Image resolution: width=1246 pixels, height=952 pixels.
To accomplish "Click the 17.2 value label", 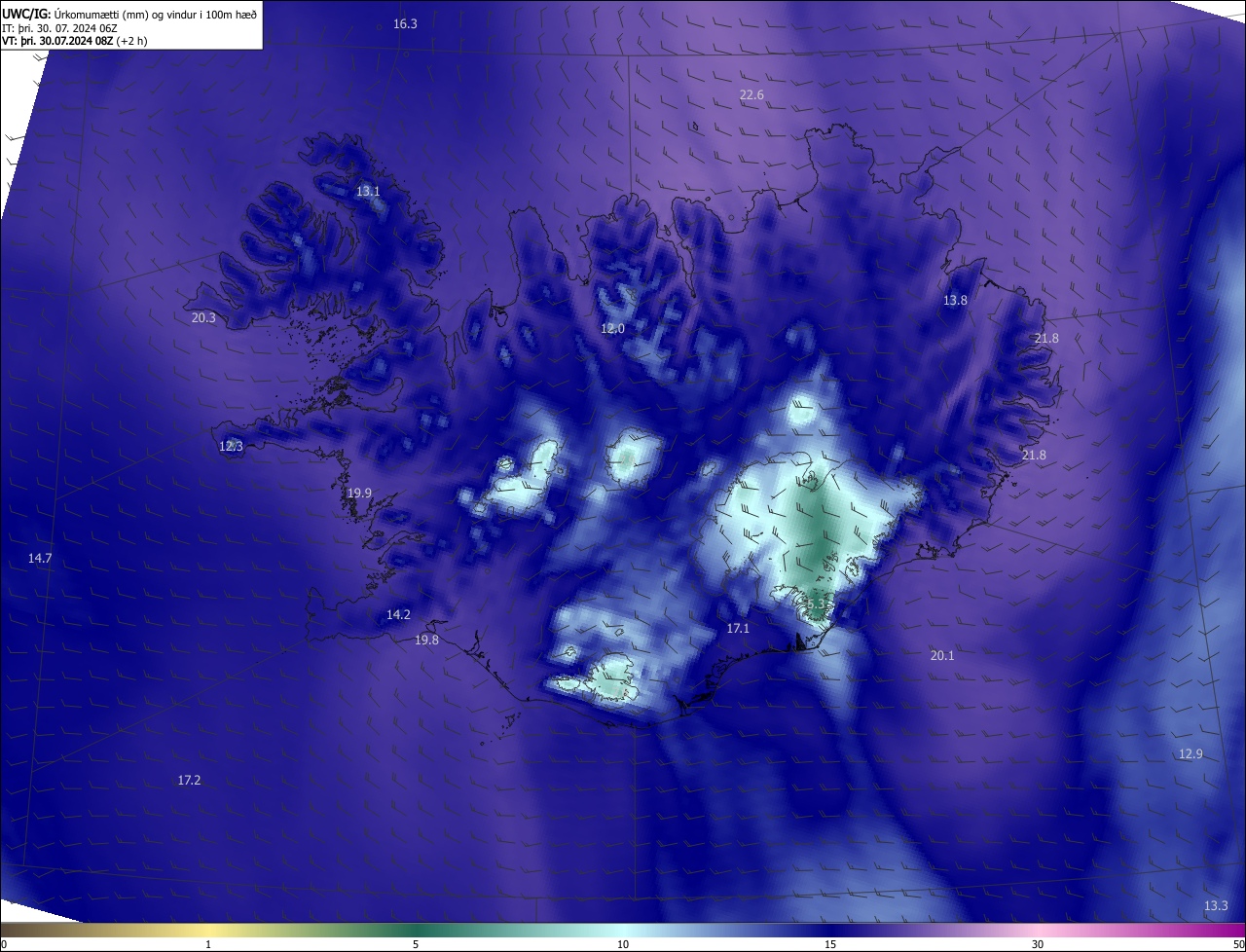I will click(189, 781).
